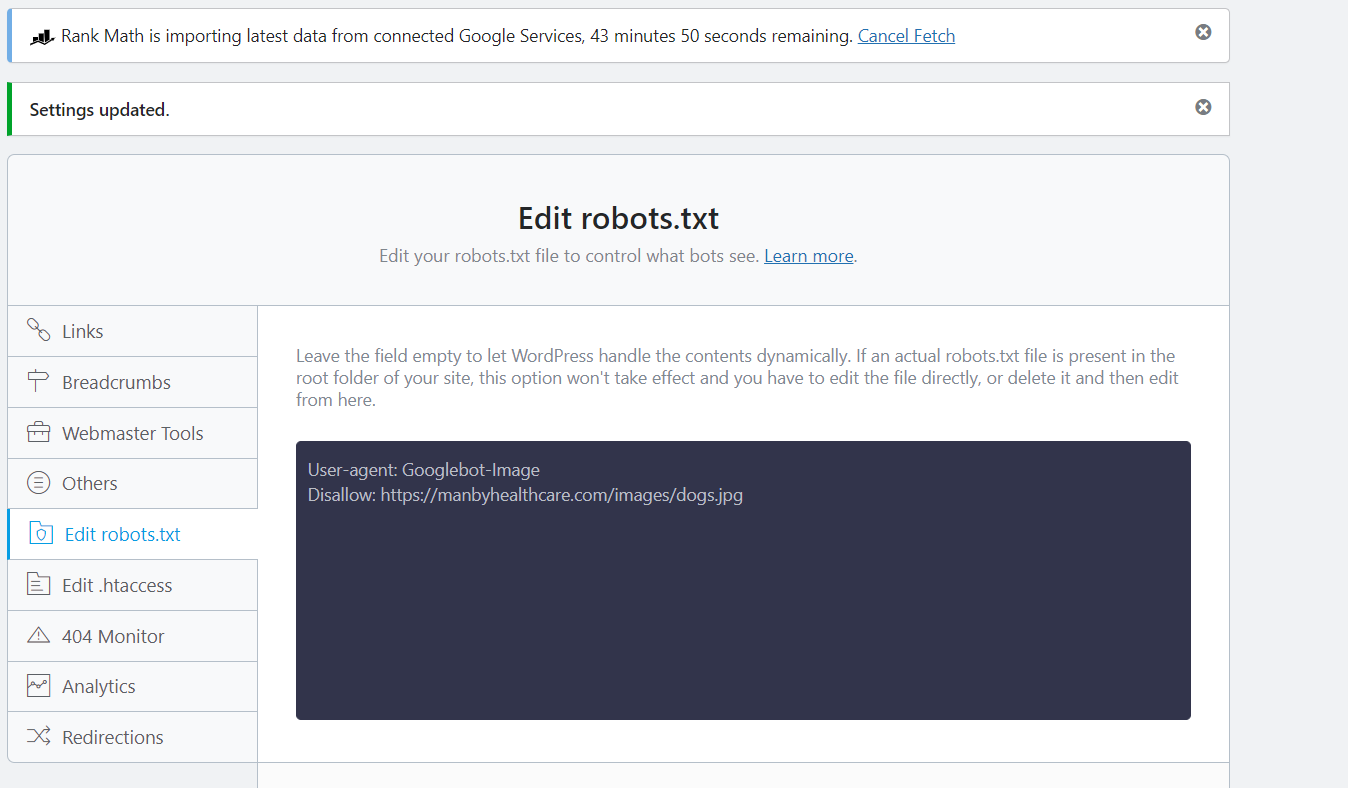Click the Others list icon
Viewport: 1348px width, 788px height.
(x=38, y=483)
